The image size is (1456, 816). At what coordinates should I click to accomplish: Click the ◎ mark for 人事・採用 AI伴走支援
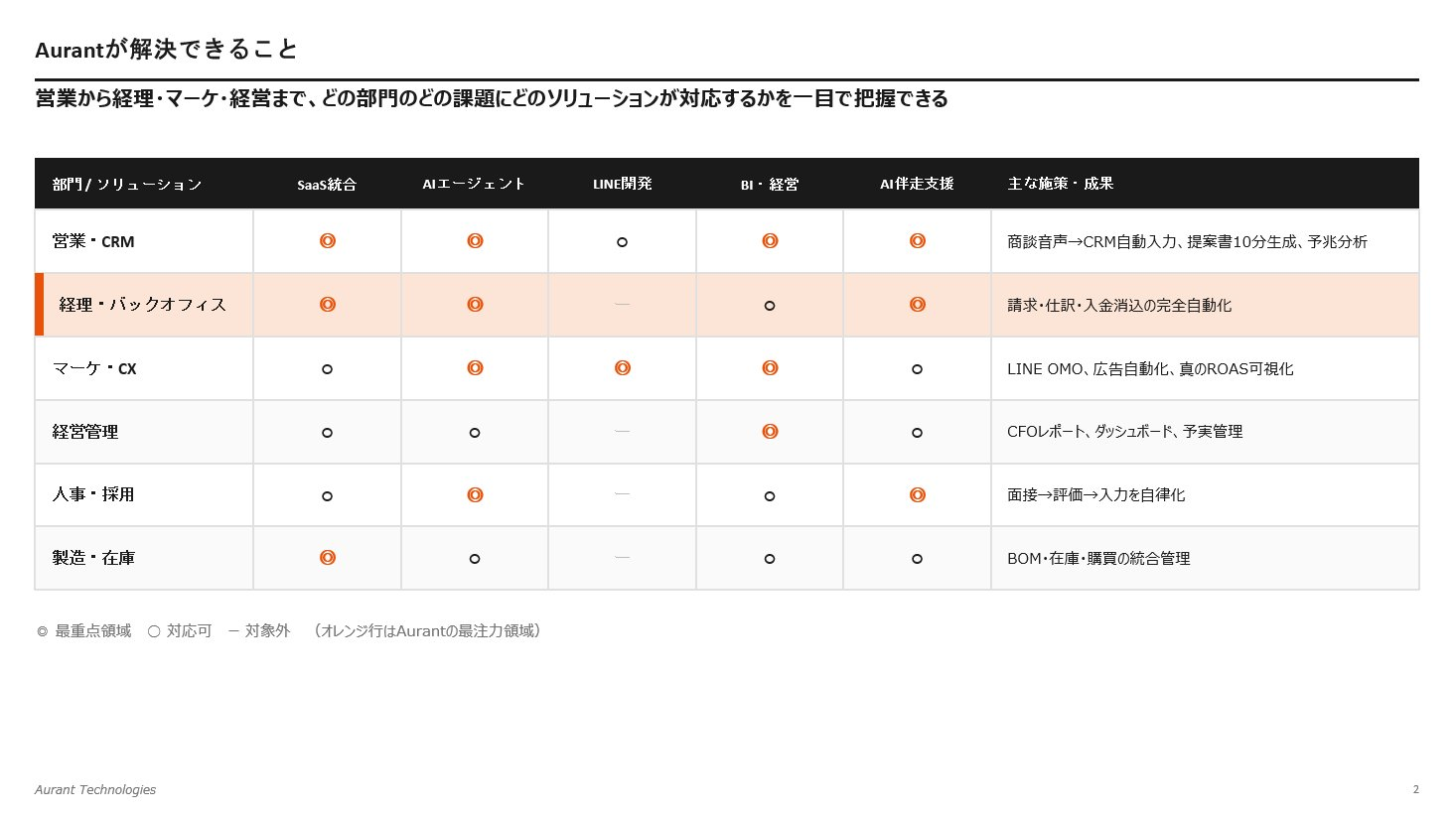point(917,494)
